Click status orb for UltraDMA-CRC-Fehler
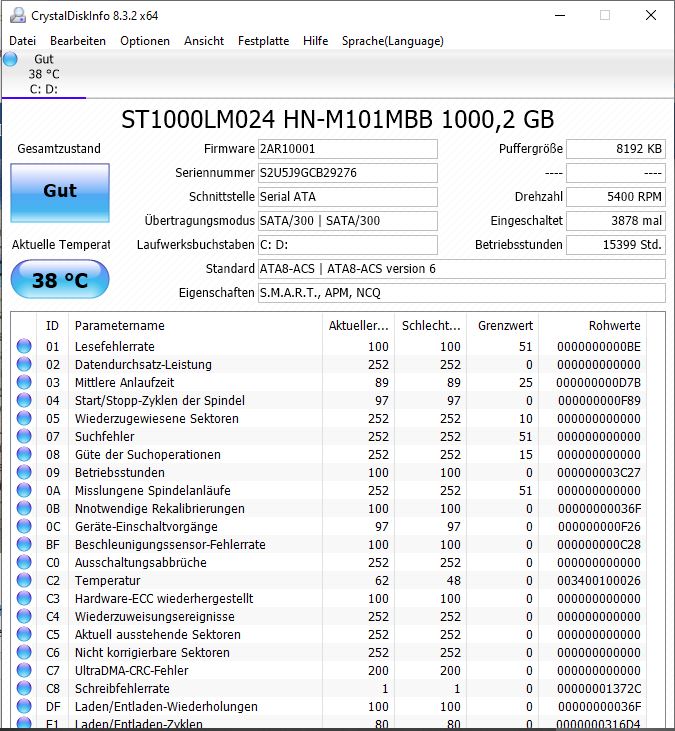This screenshot has height=731, width=675. click(24, 670)
